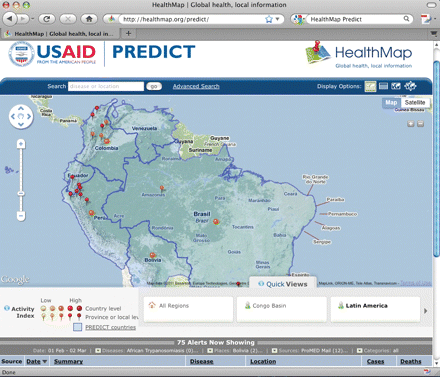Open the Advanced Search link
The width and height of the screenshot is (440, 377).
click(196, 86)
